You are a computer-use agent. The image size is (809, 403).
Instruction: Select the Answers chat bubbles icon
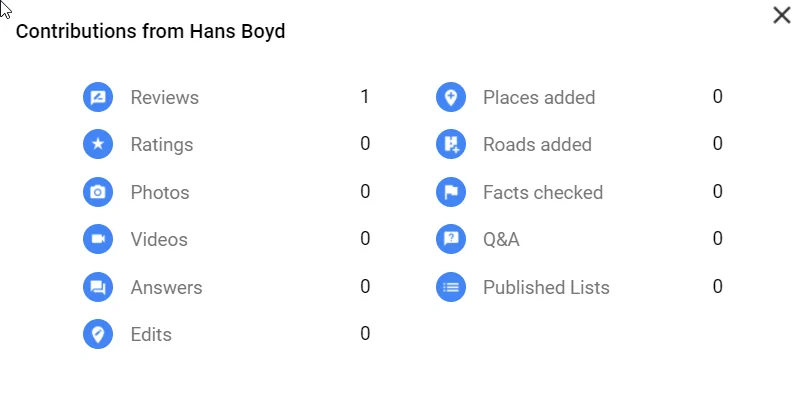pyautogui.click(x=98, y=287)
